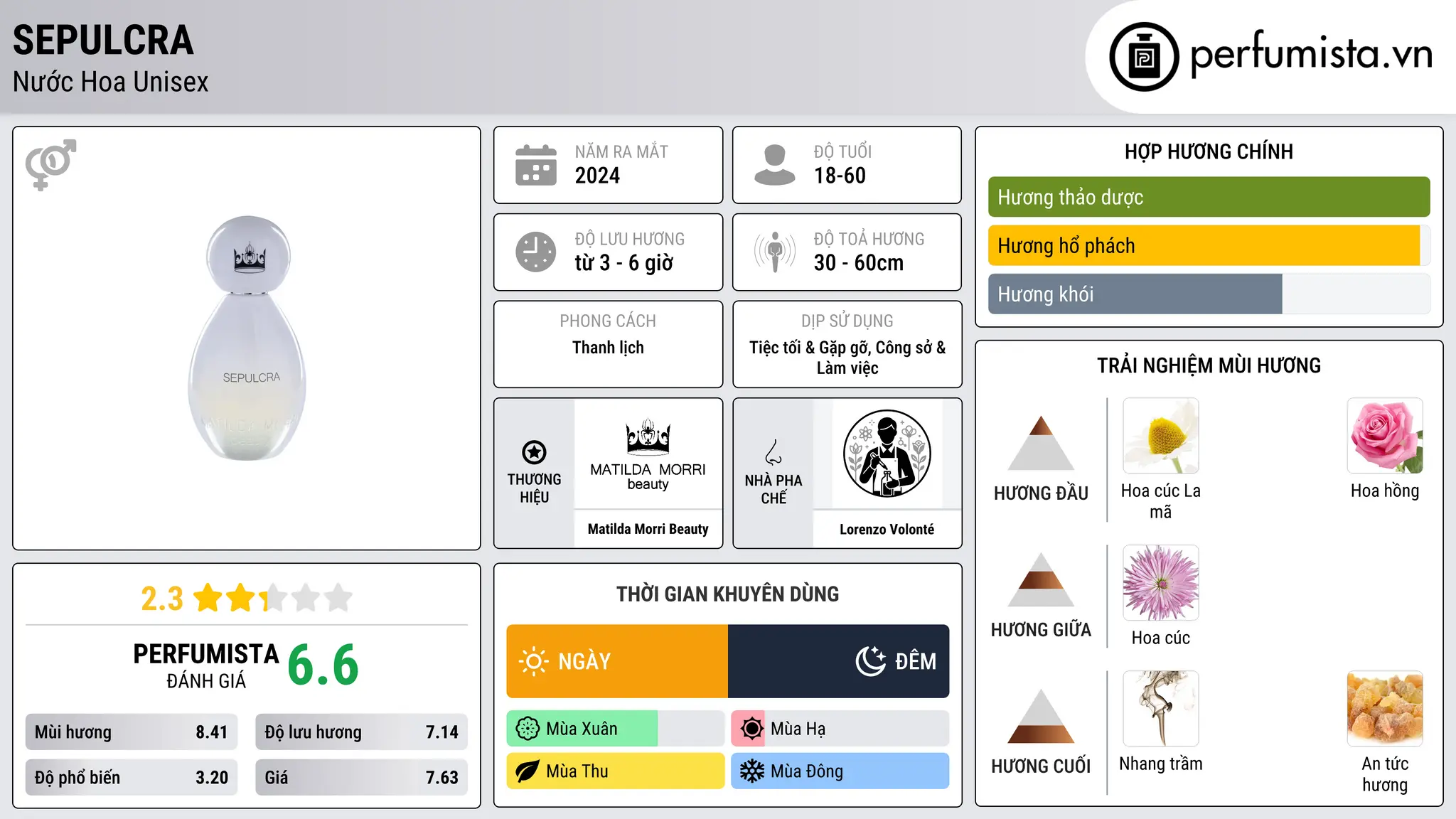Click the longevity value từ 3 - 6 giờ

(x=623, y=263)
